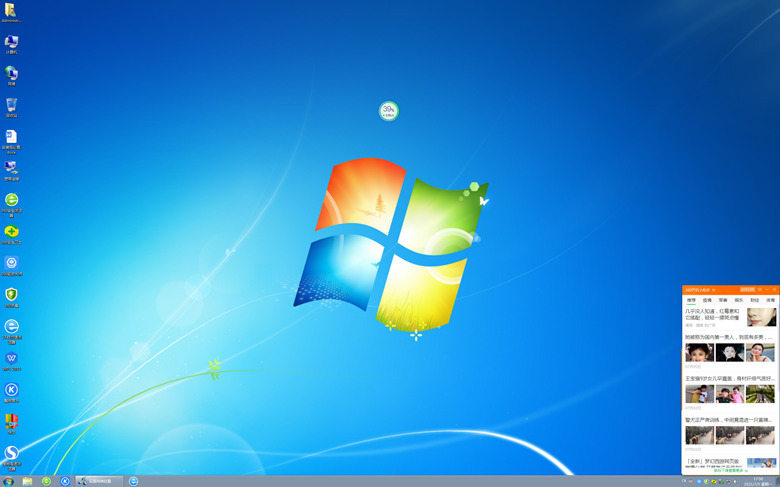The width and height of the screenshot is (780, 487).
Task: Select the Kugou music K desktop icon
Action: coord(11,392)
